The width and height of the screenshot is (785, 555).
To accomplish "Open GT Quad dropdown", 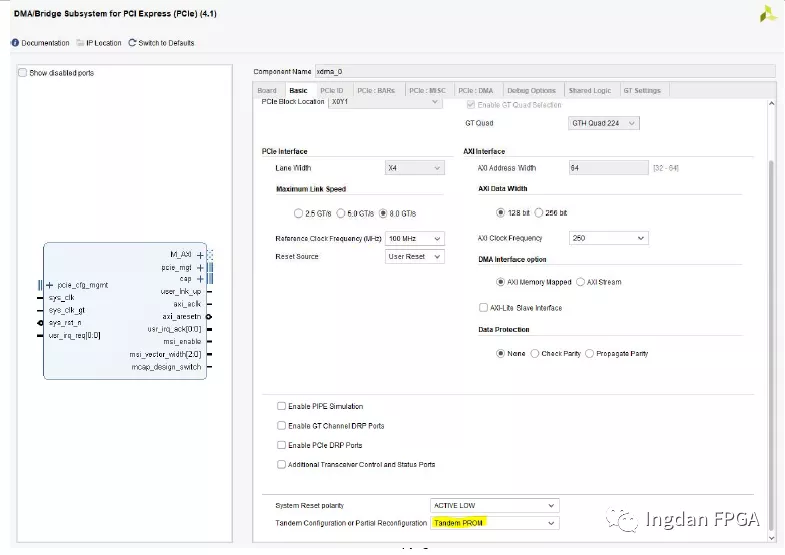I will click(604, 123).
